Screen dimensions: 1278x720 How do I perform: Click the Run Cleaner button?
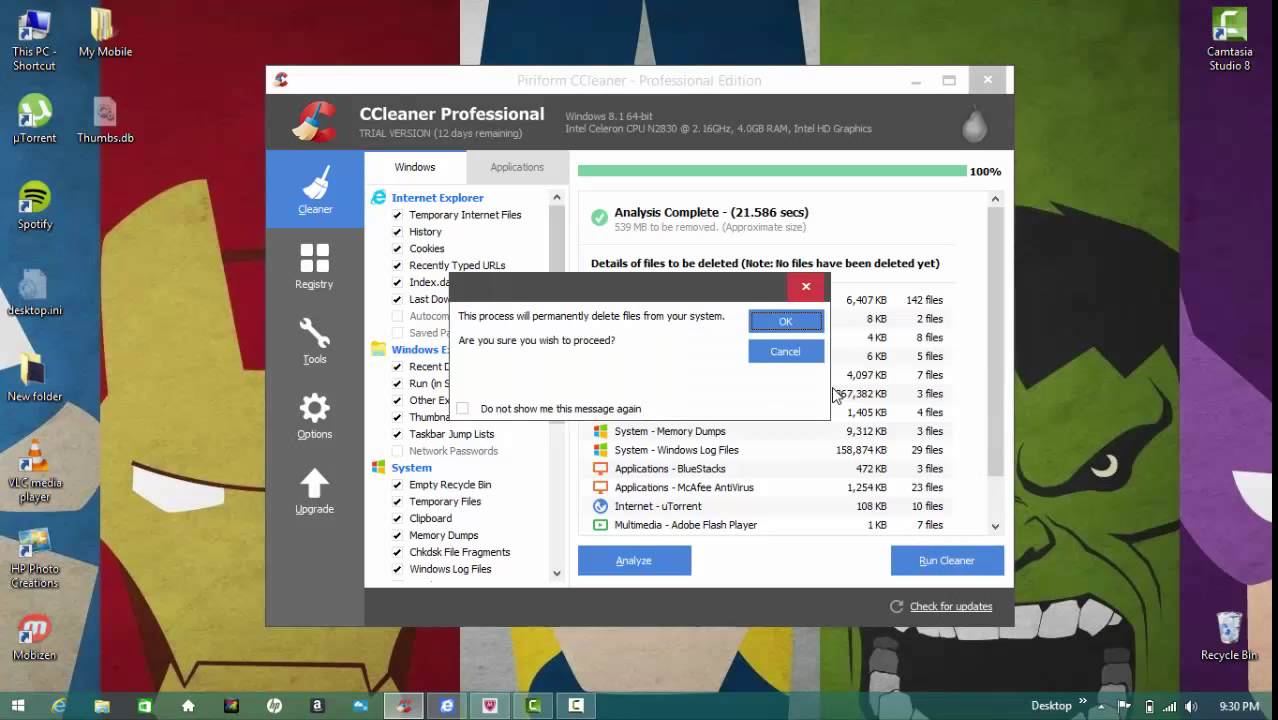pos(947,561)
